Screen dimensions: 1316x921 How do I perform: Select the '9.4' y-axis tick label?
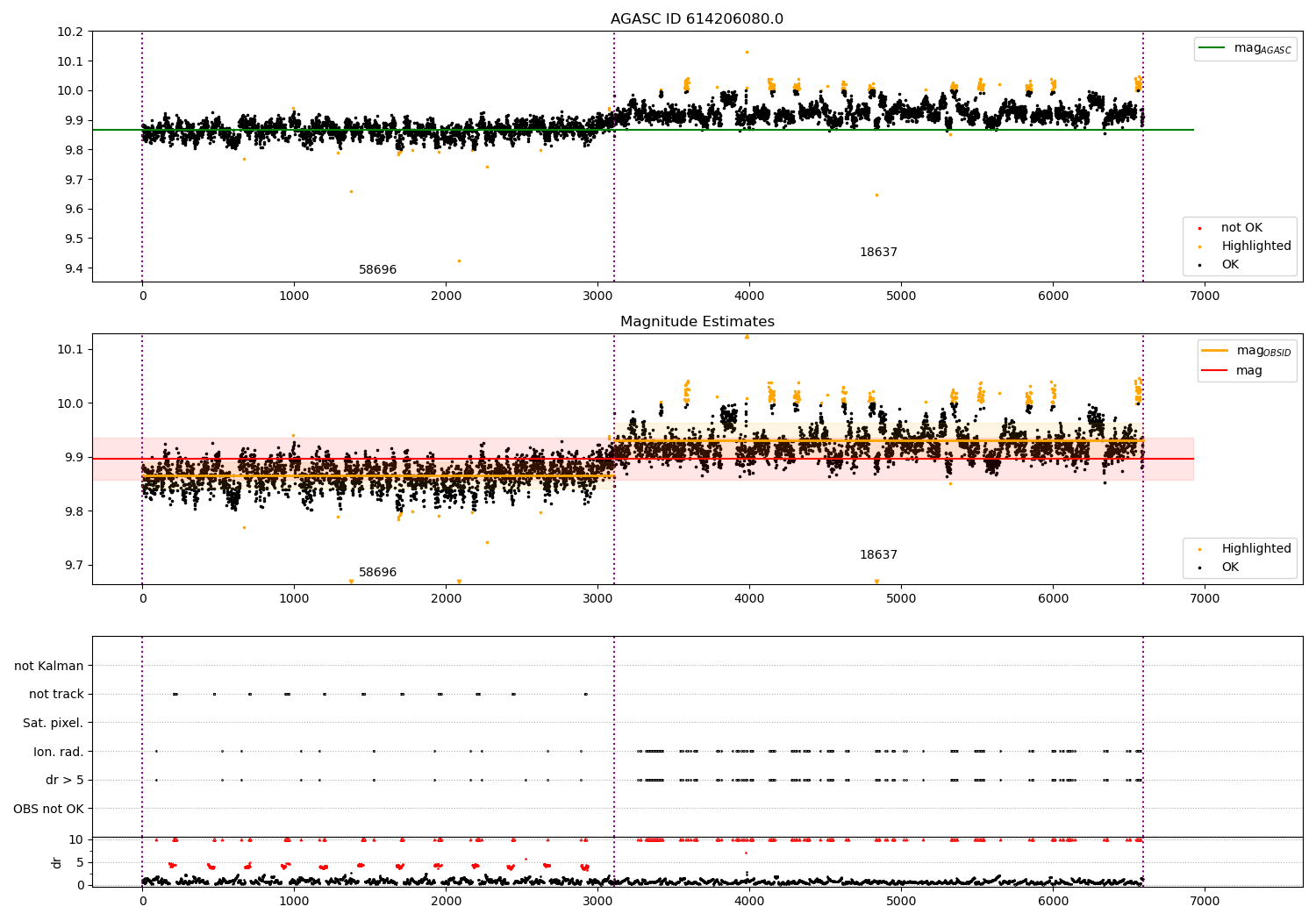point(75,268)
